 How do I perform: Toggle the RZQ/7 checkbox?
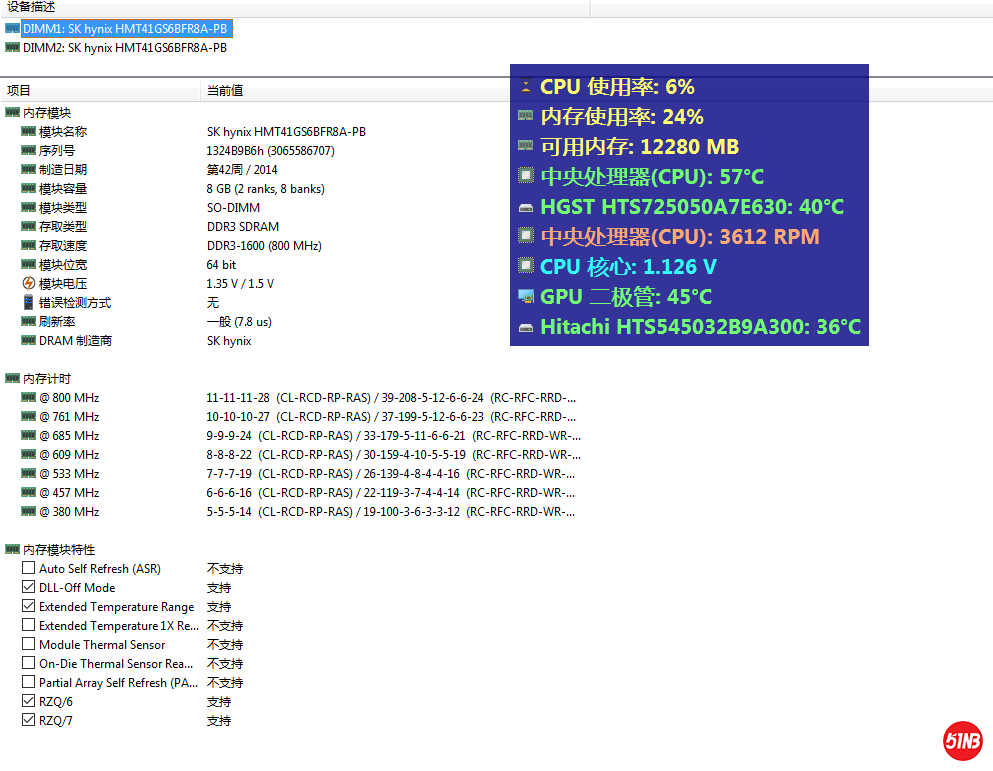[x=29, y=721]
